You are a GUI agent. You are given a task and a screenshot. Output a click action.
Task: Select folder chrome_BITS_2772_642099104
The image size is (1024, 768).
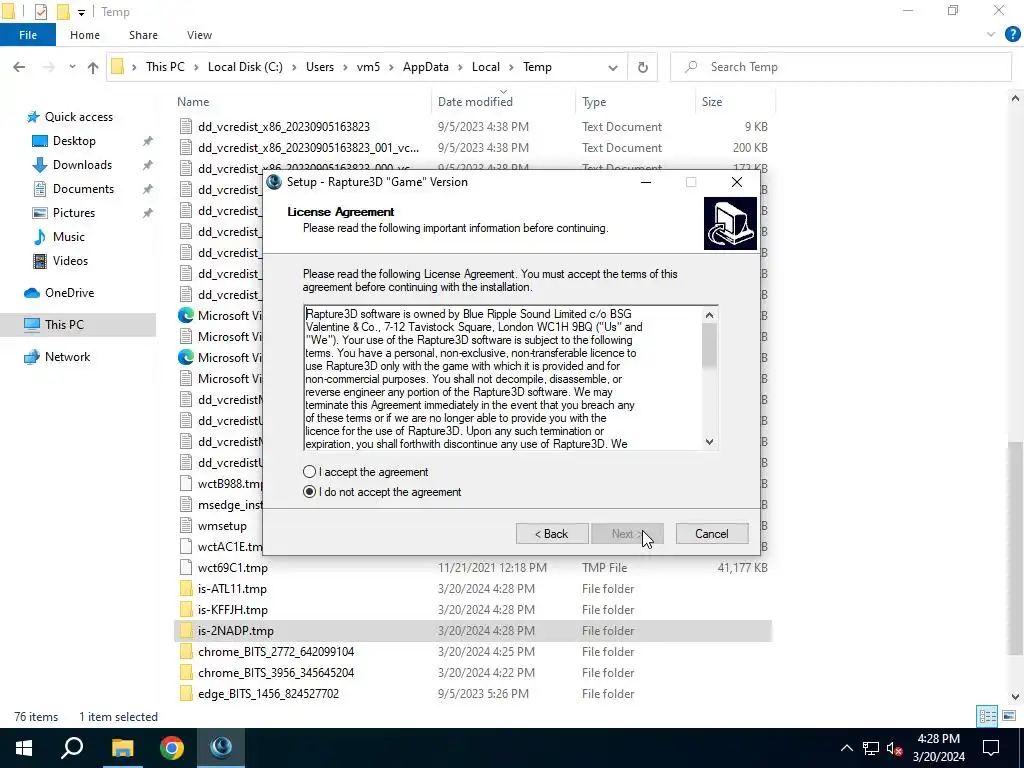tap(276, 652)
